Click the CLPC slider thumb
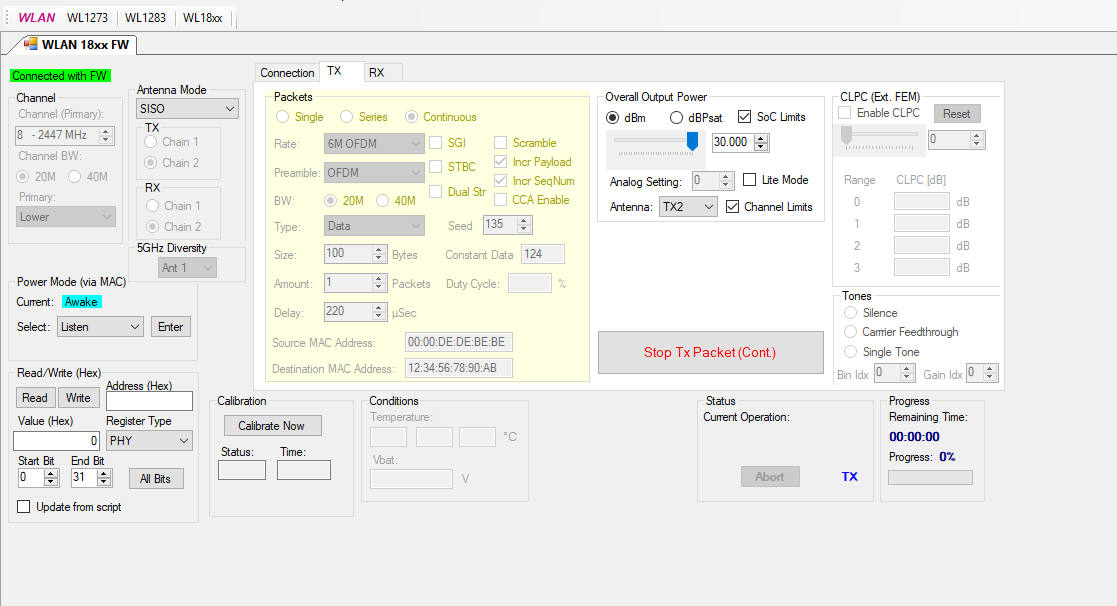The width and height of the screenshot is (1117, 606). [x=846, y=135]
